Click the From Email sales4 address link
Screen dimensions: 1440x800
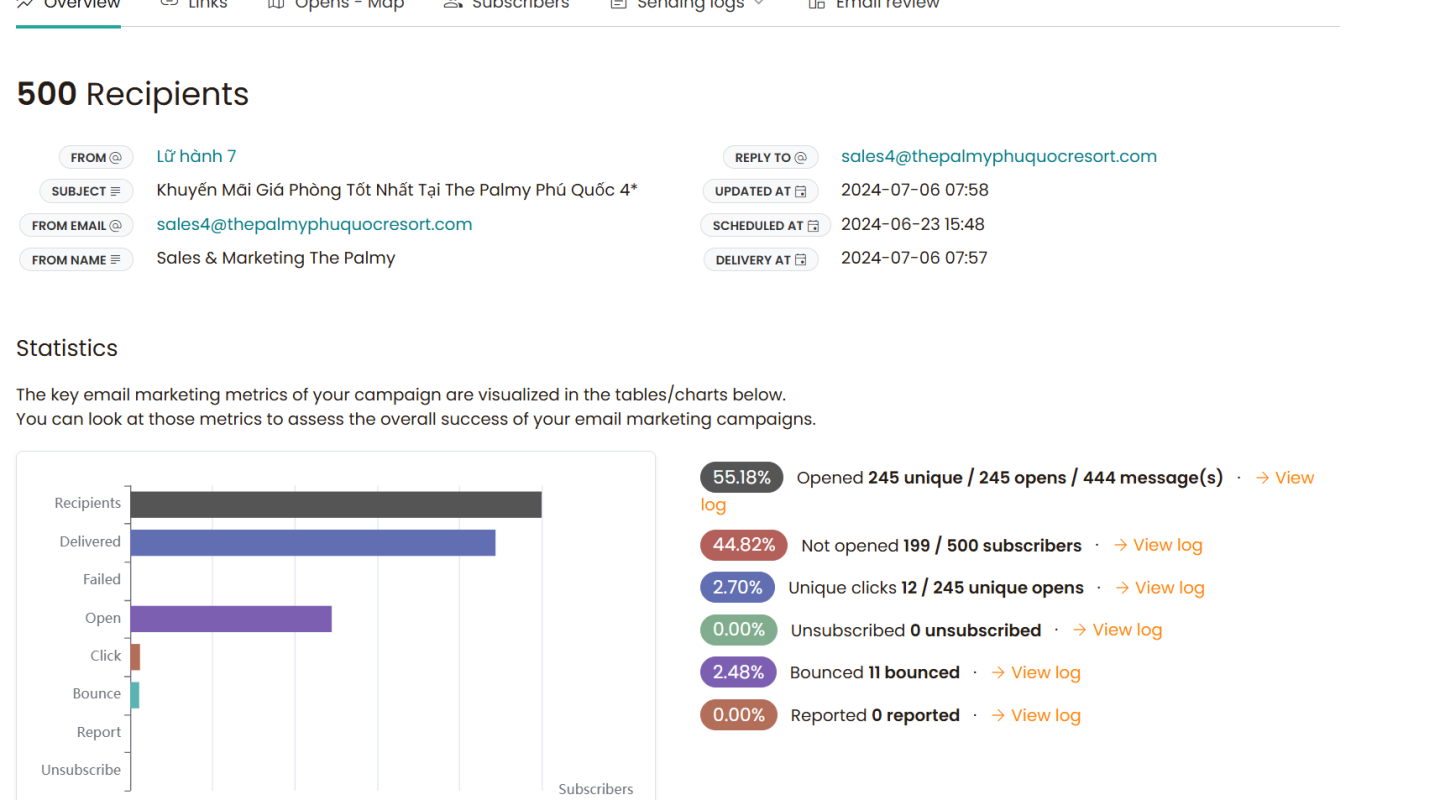tap(314, 224)
